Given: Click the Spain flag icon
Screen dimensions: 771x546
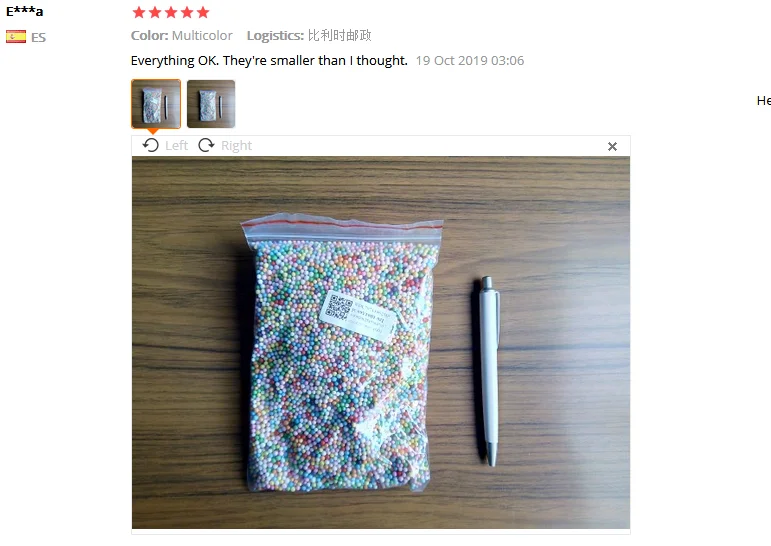Looking at the screenshot, I should [16, 37].
